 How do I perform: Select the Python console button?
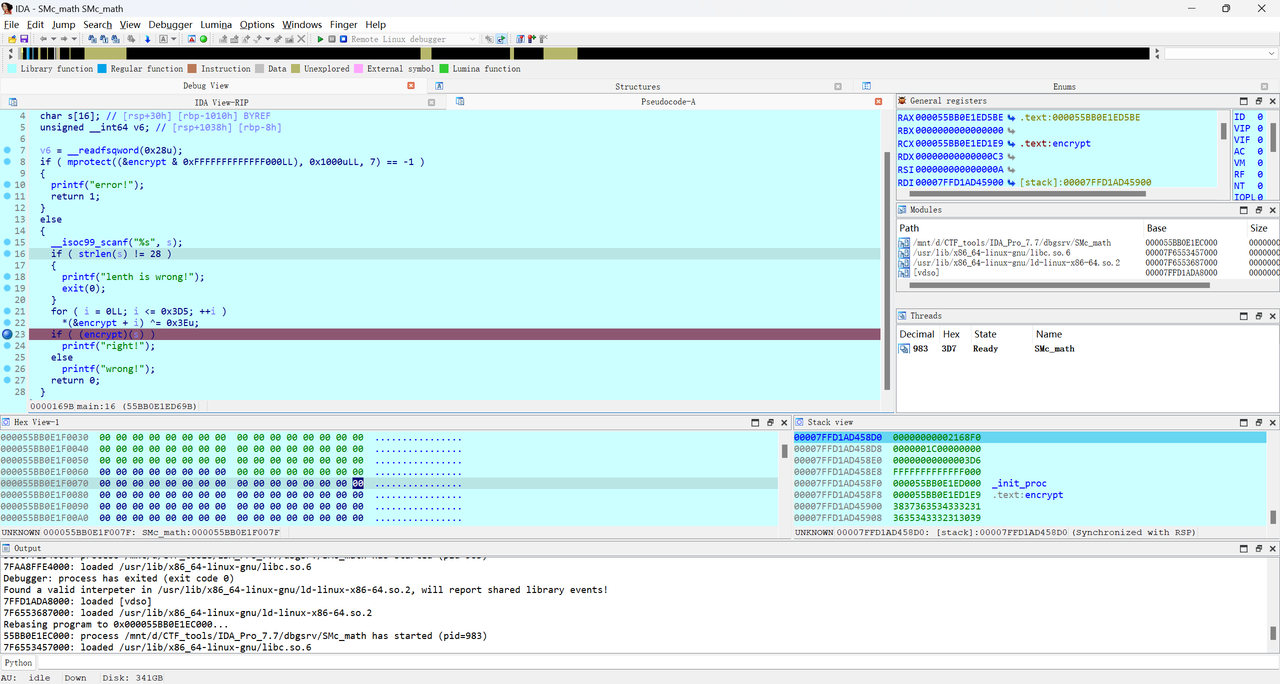coord(18,662)
